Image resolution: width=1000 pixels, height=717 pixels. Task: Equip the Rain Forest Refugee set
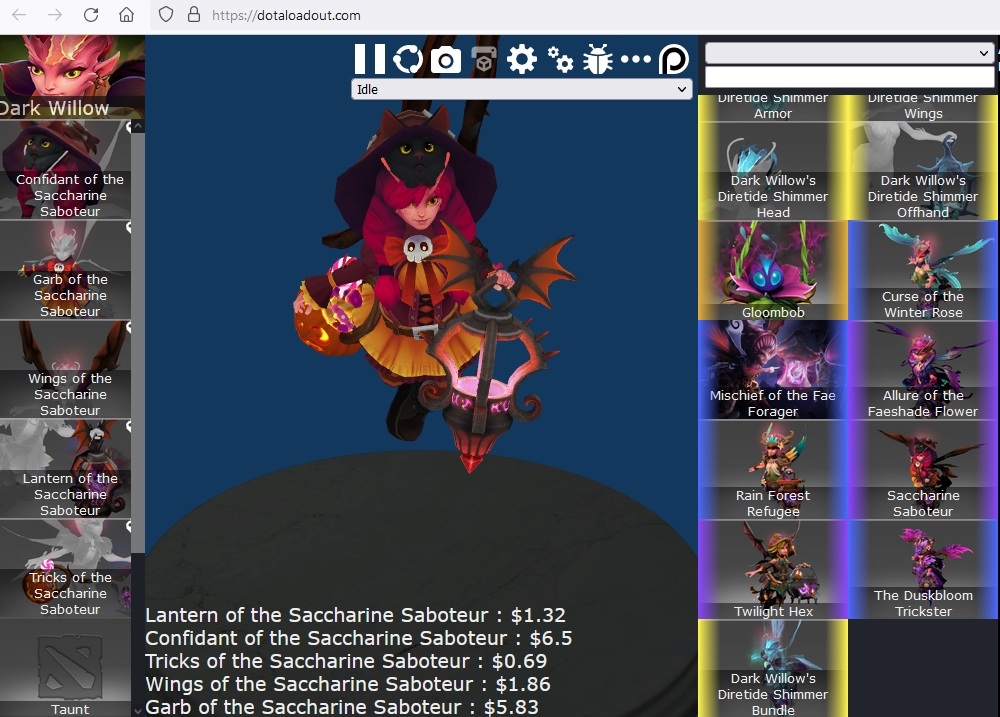coord(772,469)
